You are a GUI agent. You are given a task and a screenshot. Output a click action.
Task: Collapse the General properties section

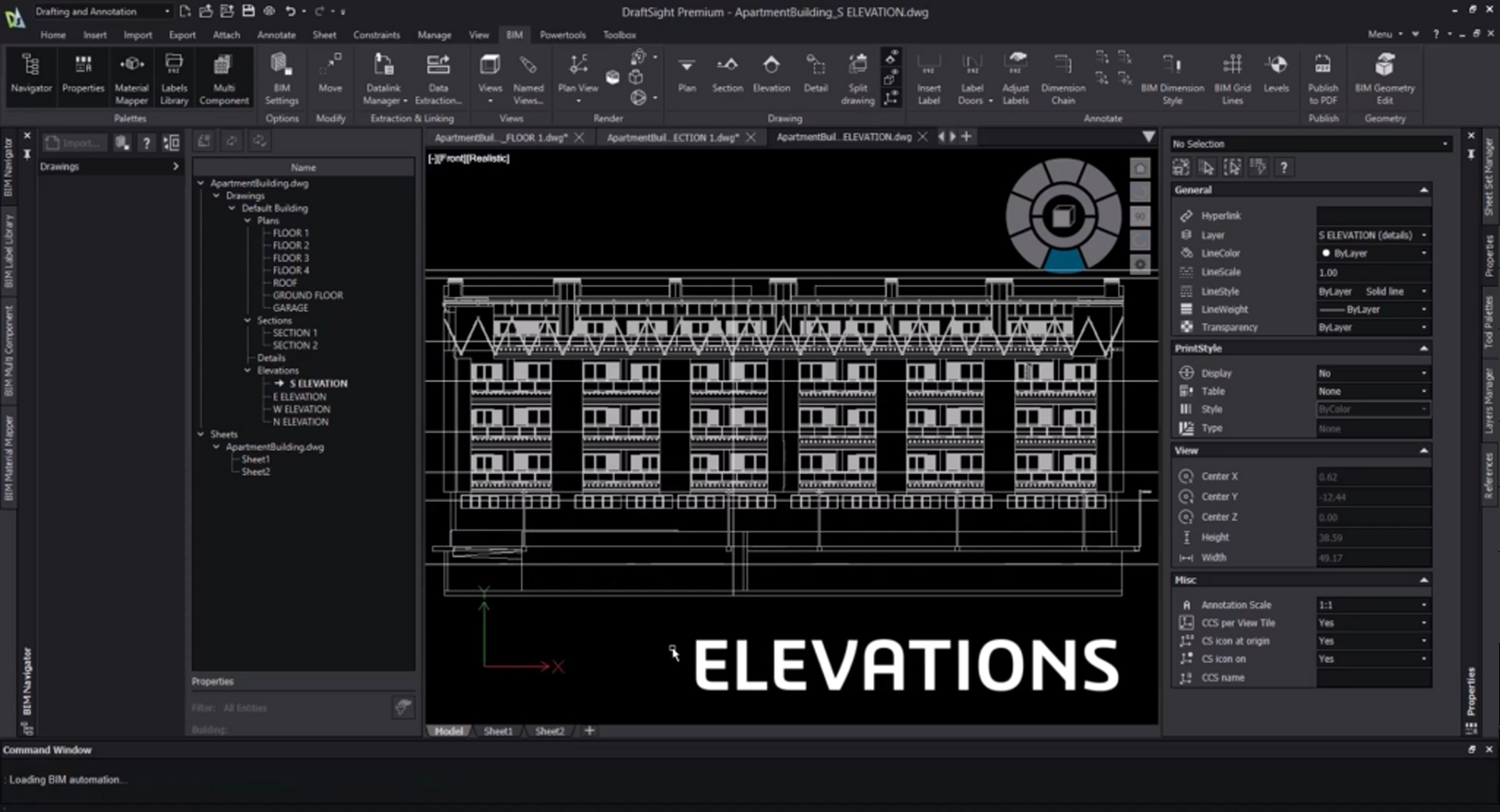1423,190
